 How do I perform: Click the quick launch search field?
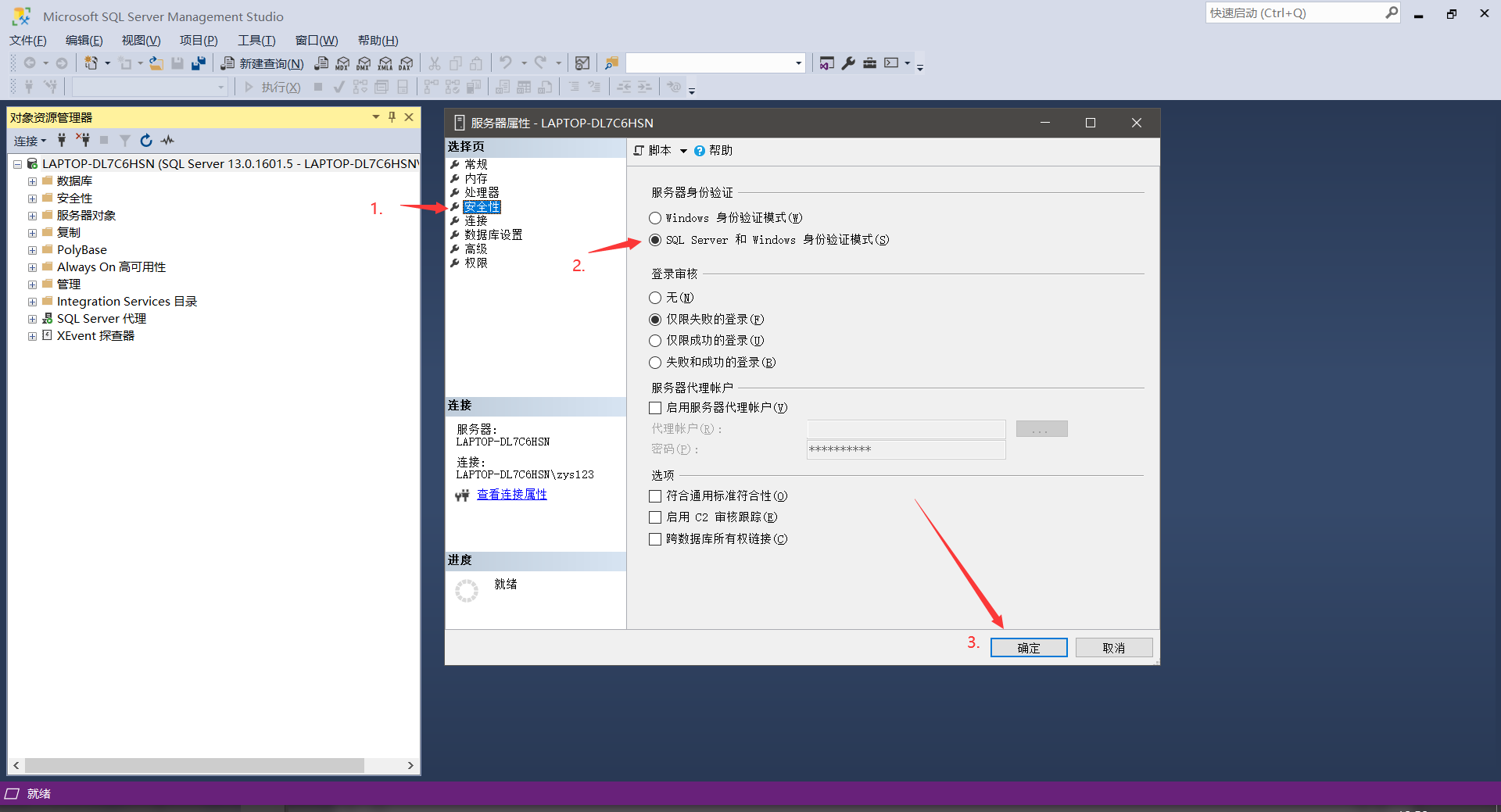tap(1295, 13)
